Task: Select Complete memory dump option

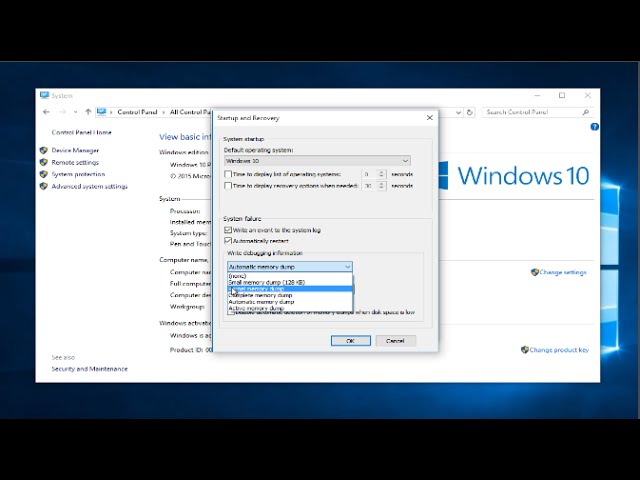Action: tap(290, 295)
